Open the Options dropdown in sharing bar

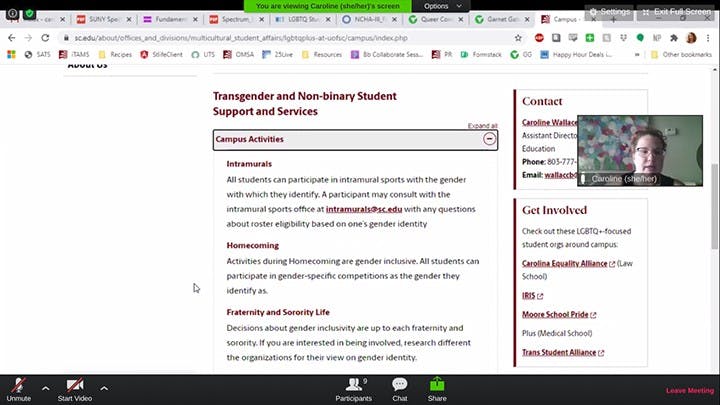tap(441, 6)
